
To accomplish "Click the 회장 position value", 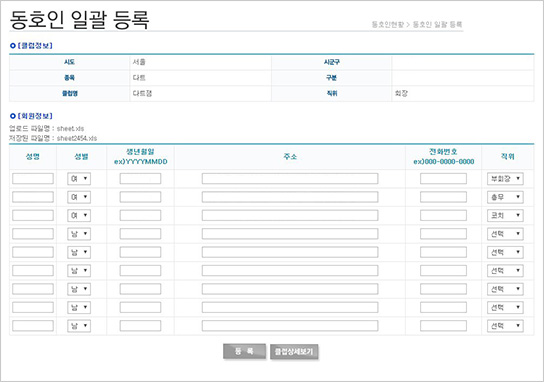I will pos(401,94).
